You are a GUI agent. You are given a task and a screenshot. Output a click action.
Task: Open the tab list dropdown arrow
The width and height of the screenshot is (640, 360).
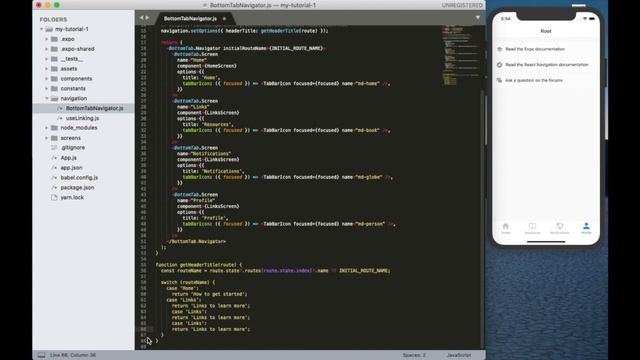478,18
